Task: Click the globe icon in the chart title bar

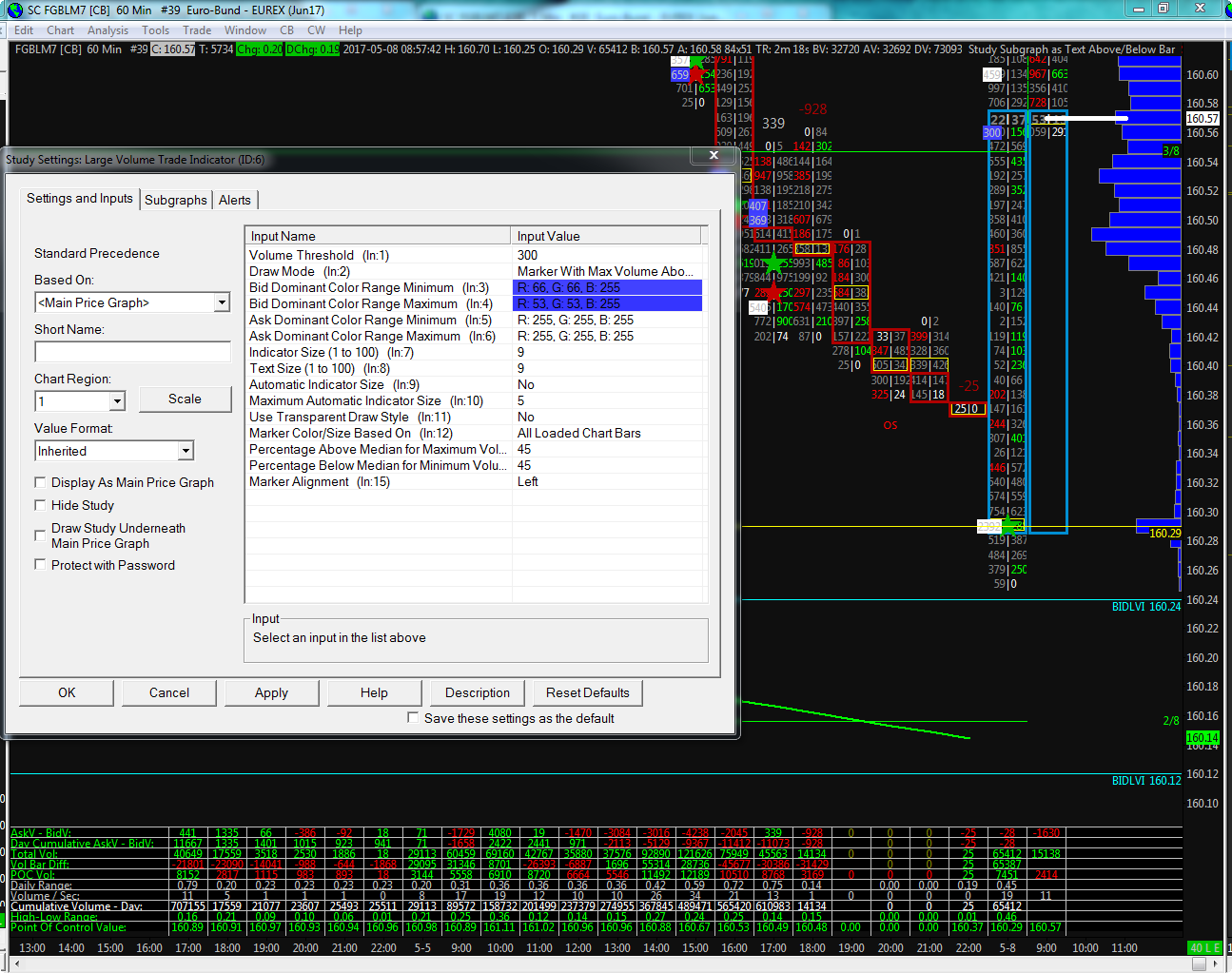Action: [x=14, y=10]
